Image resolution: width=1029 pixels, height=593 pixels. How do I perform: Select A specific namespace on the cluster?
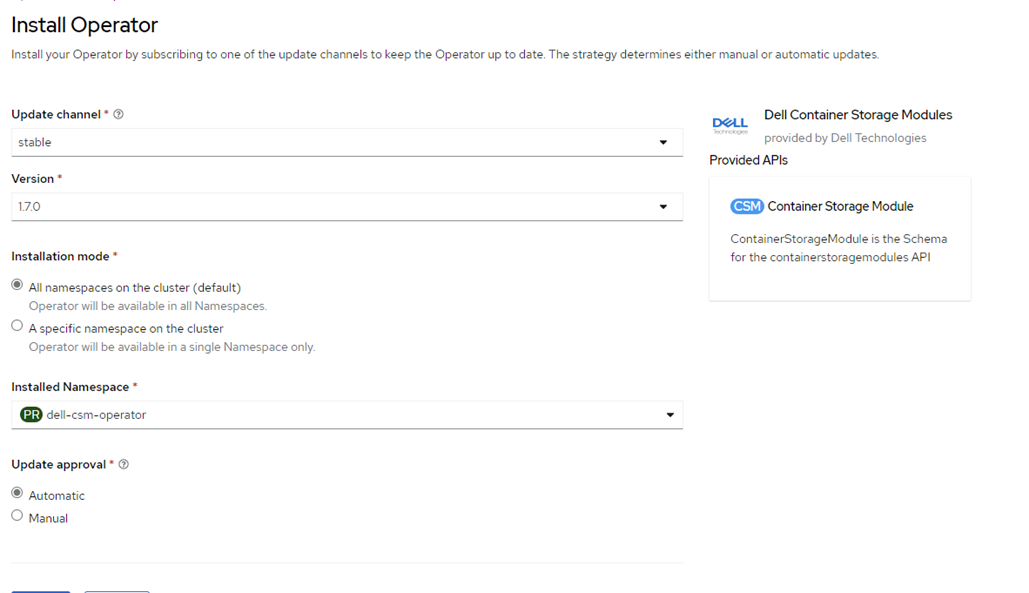click(x=17, y=325)
